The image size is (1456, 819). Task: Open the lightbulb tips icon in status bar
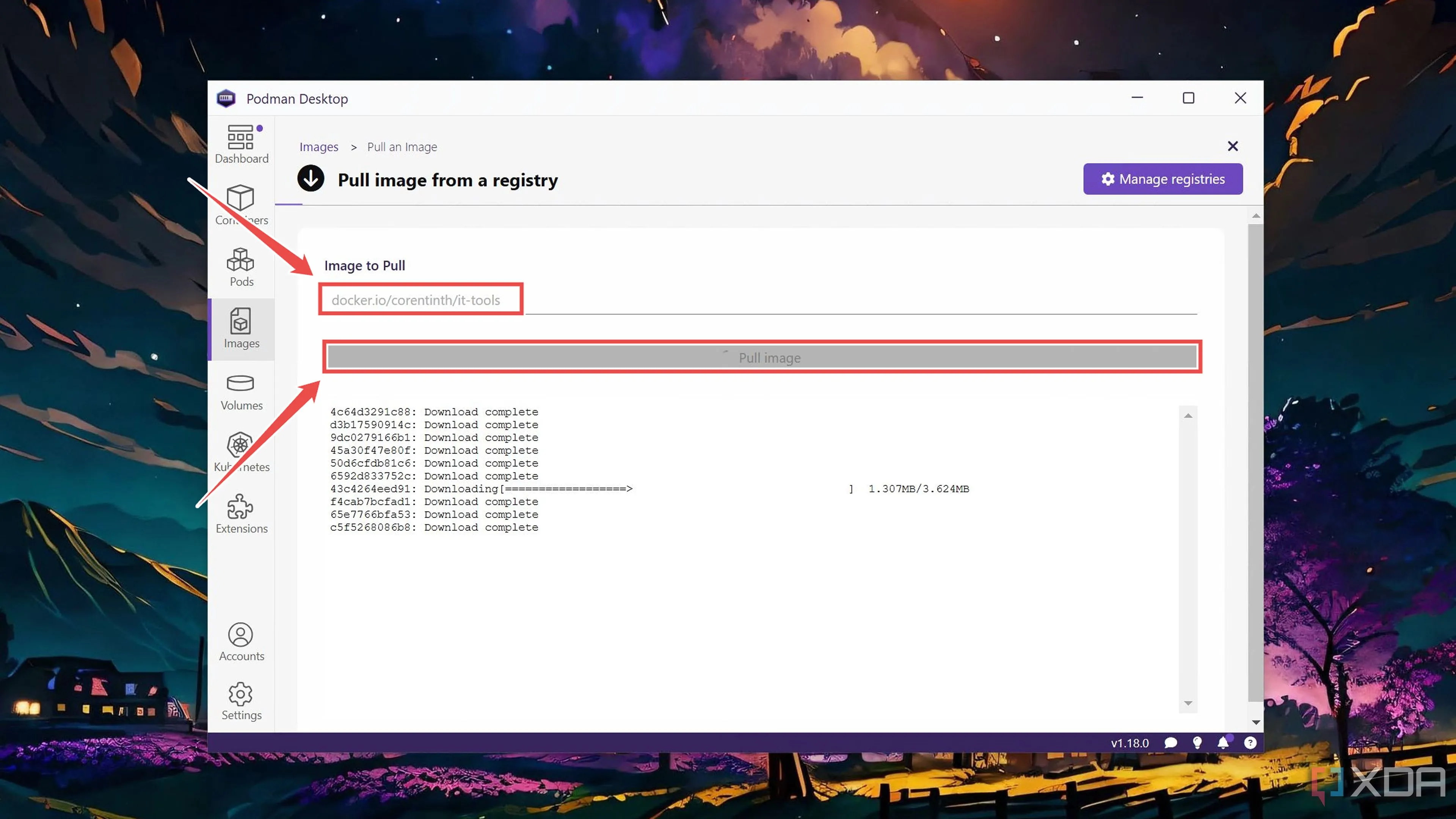click(x=1197, y=743)
